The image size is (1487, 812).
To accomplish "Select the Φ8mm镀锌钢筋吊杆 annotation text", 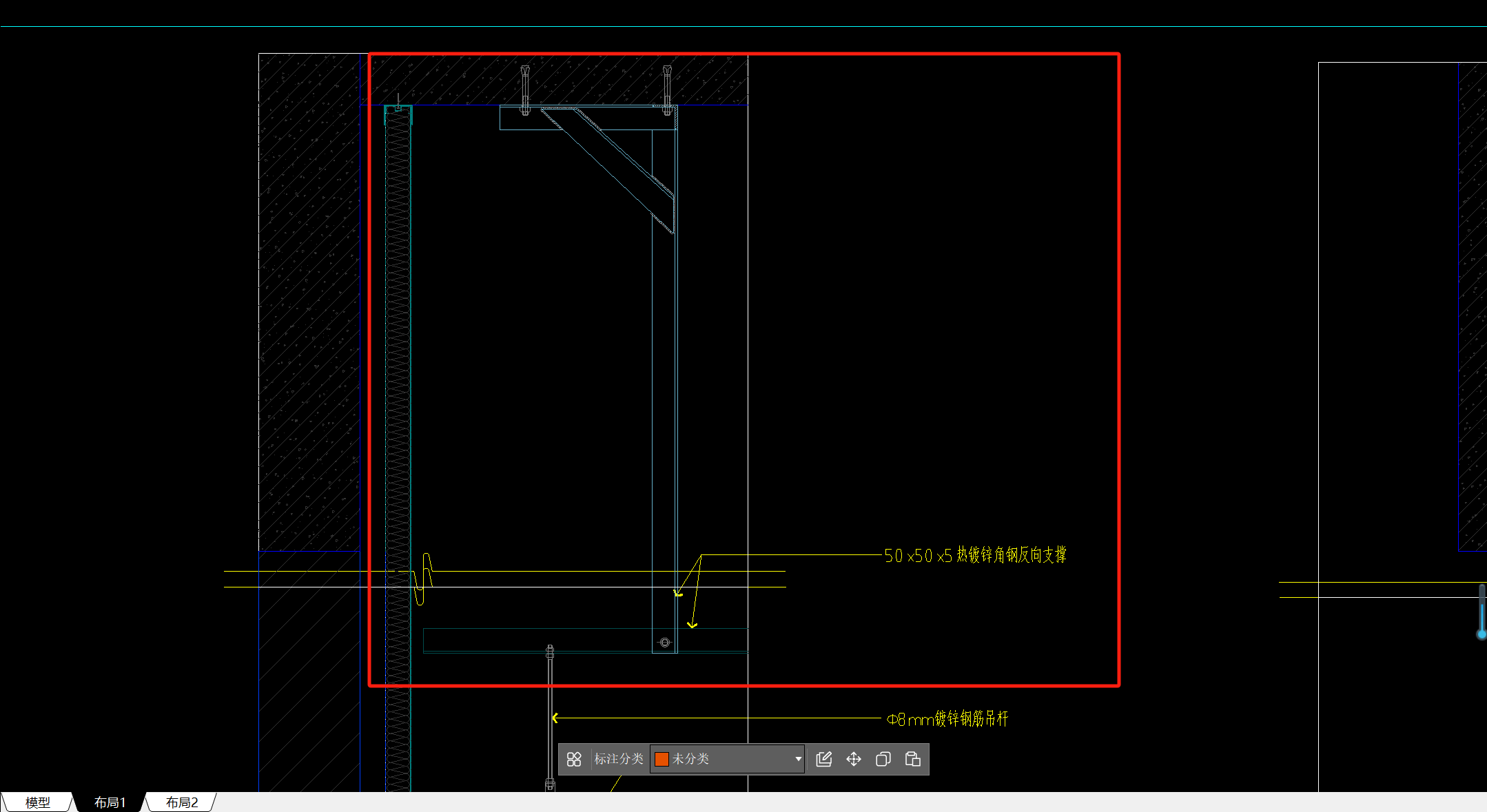I will point(947,719).
